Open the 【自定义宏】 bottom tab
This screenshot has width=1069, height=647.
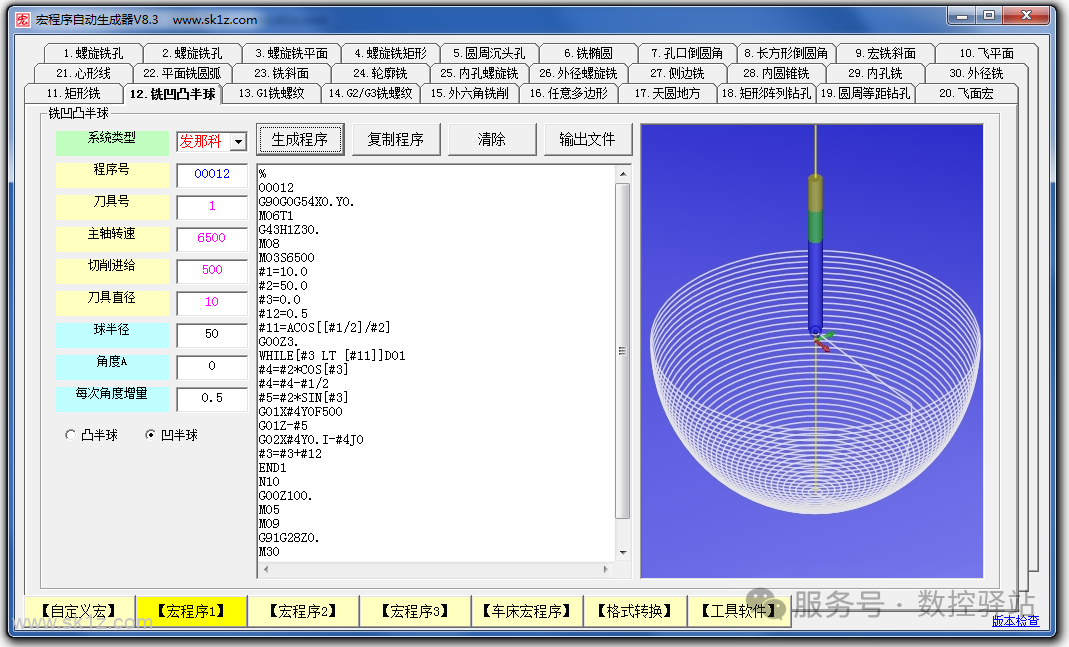point(79,611)
